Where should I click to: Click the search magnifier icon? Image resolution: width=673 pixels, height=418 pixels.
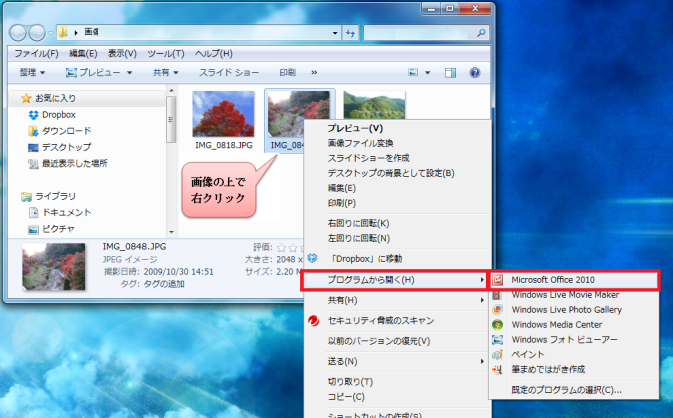tap(482, 33)
